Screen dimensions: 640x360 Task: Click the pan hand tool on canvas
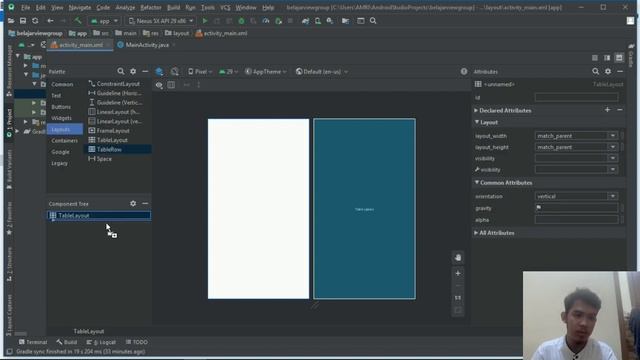click(x=458, y=258)
